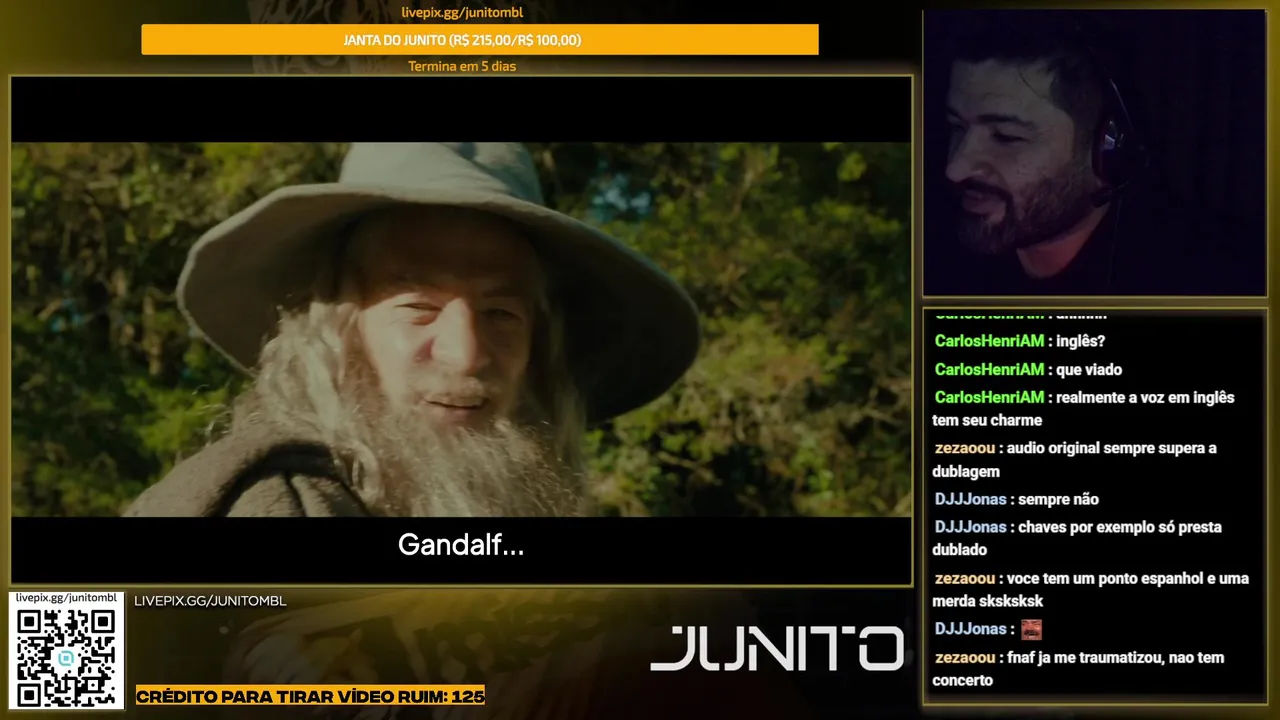Click zezaoou message 'fnaf ja me traumatizou'

coord(1078,668)
